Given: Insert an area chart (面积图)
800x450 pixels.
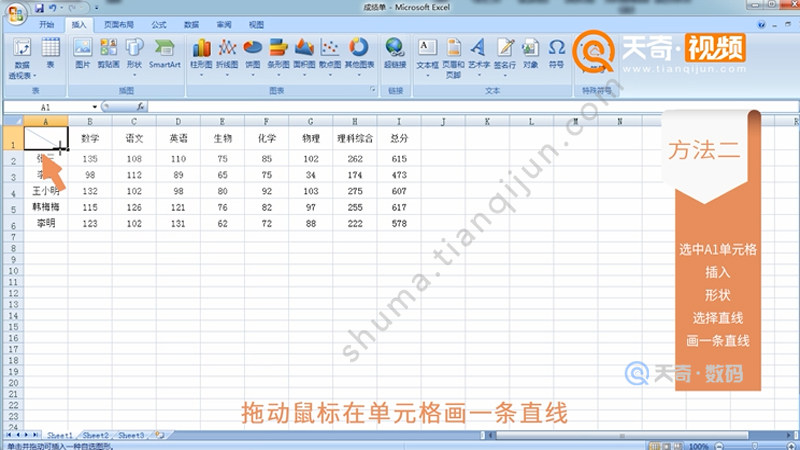Looking at the screenshot, I should pyautogui.click(x=304, y=57).
